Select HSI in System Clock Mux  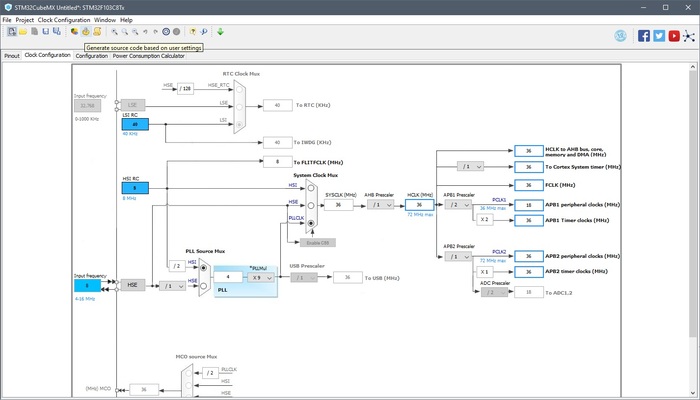(311, 188)
